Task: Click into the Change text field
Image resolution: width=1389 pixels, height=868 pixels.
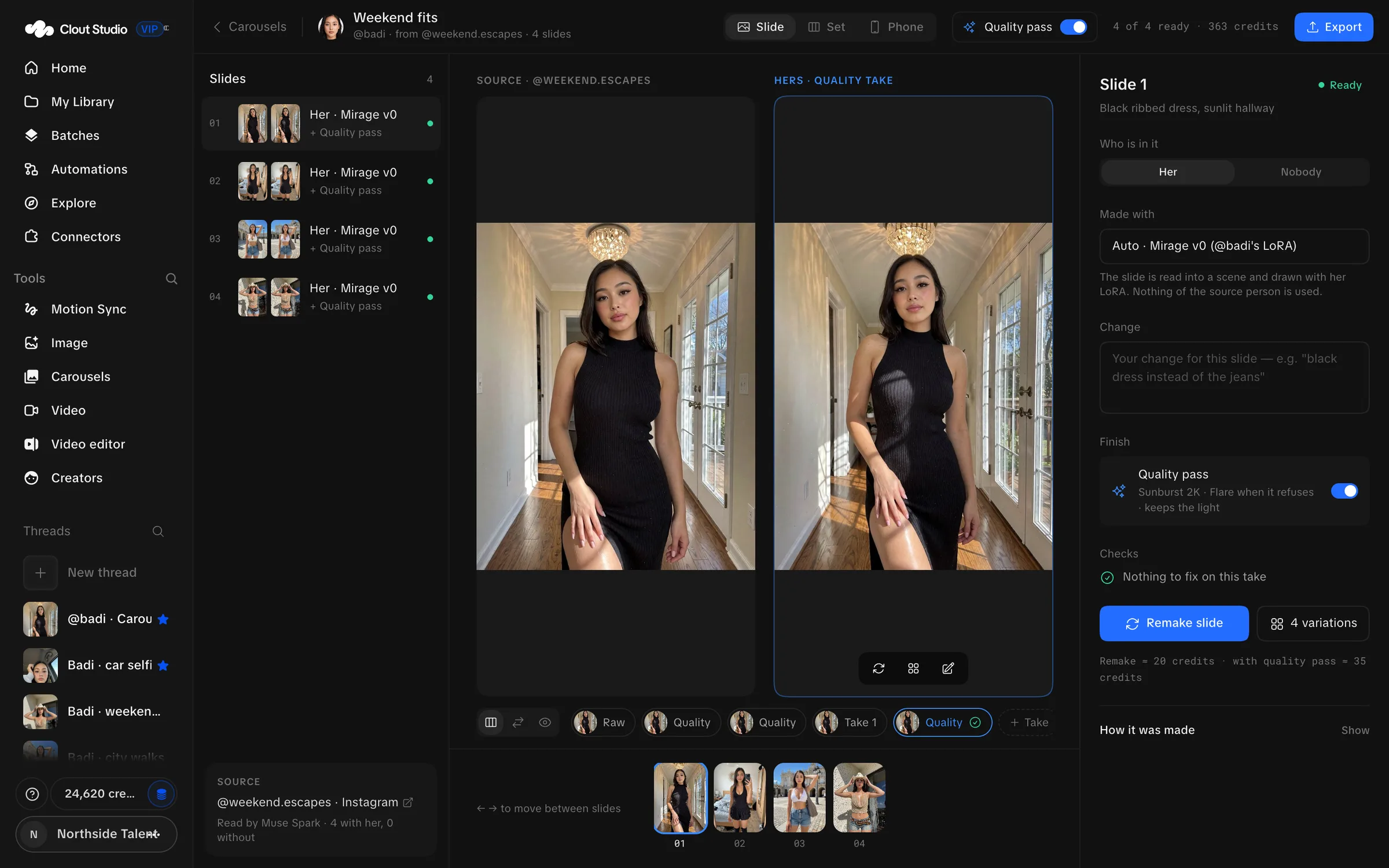Action: (x=1234, y=377)
